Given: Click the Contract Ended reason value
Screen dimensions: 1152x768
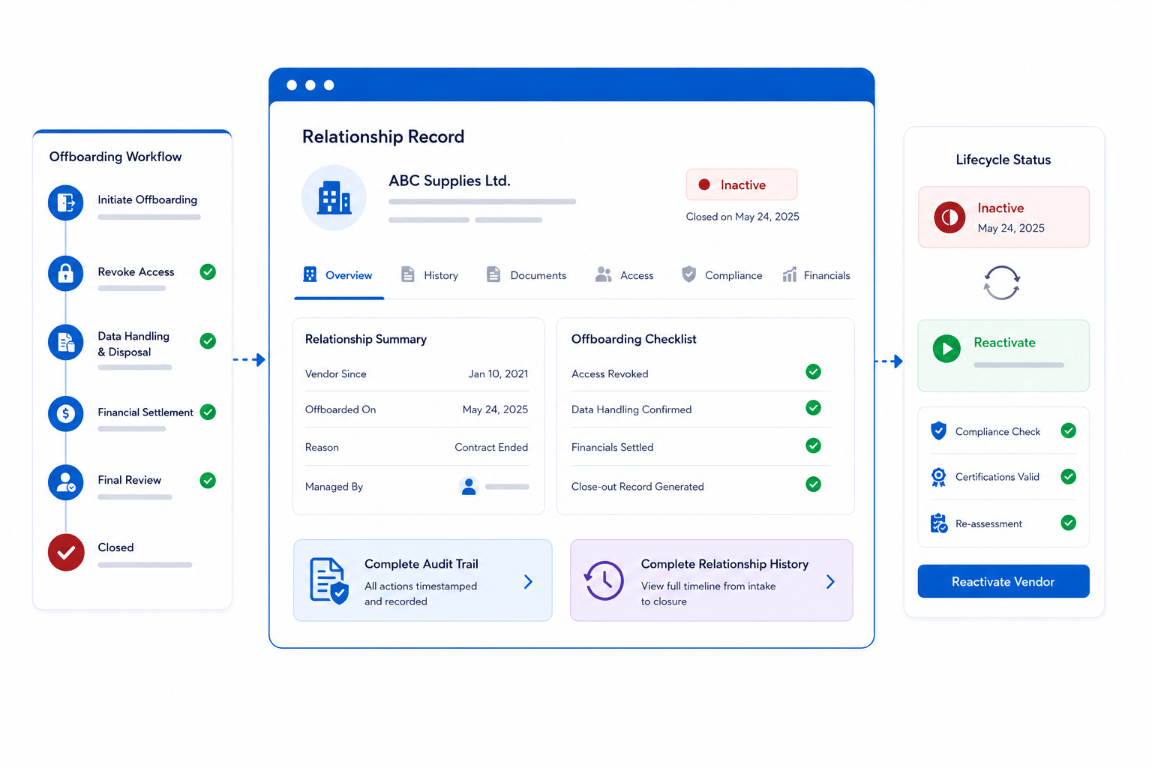Looking at the screenshot, I should point(491,448).
